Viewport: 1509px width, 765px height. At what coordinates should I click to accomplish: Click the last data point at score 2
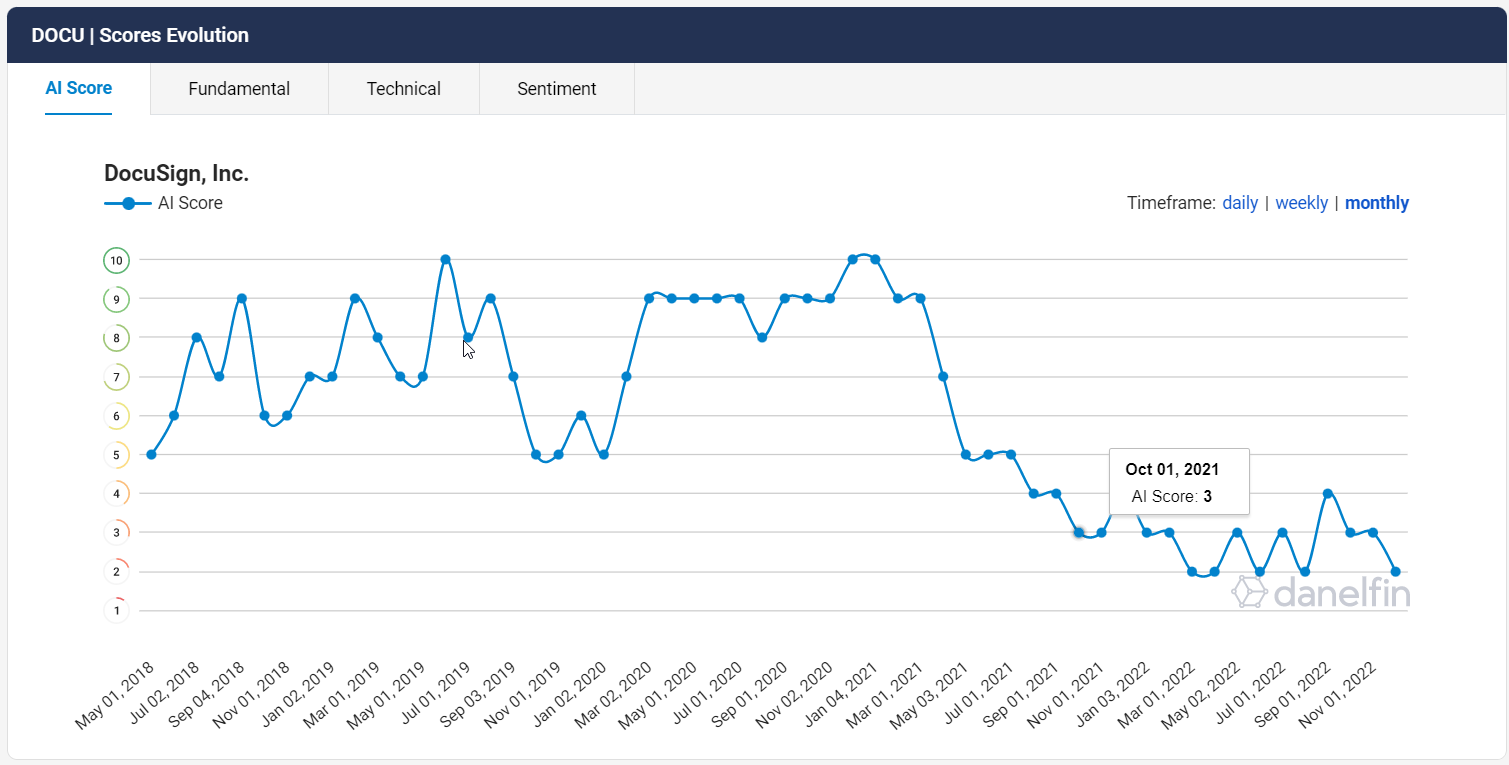[x=1395, y=571]
